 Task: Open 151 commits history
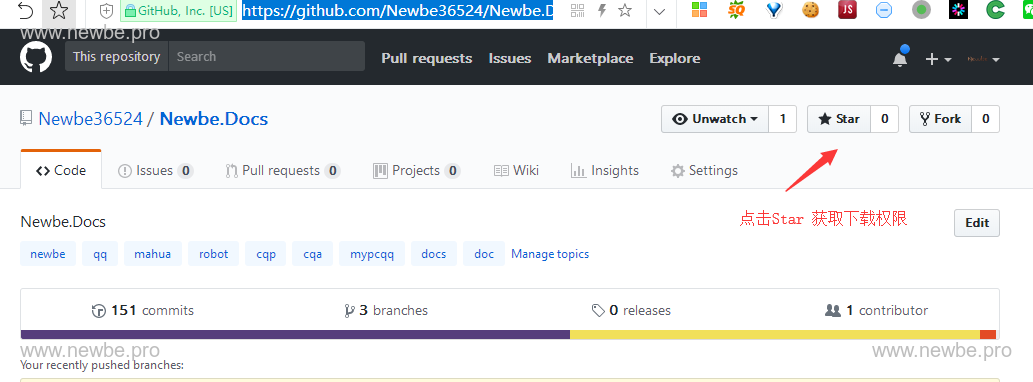143,310
